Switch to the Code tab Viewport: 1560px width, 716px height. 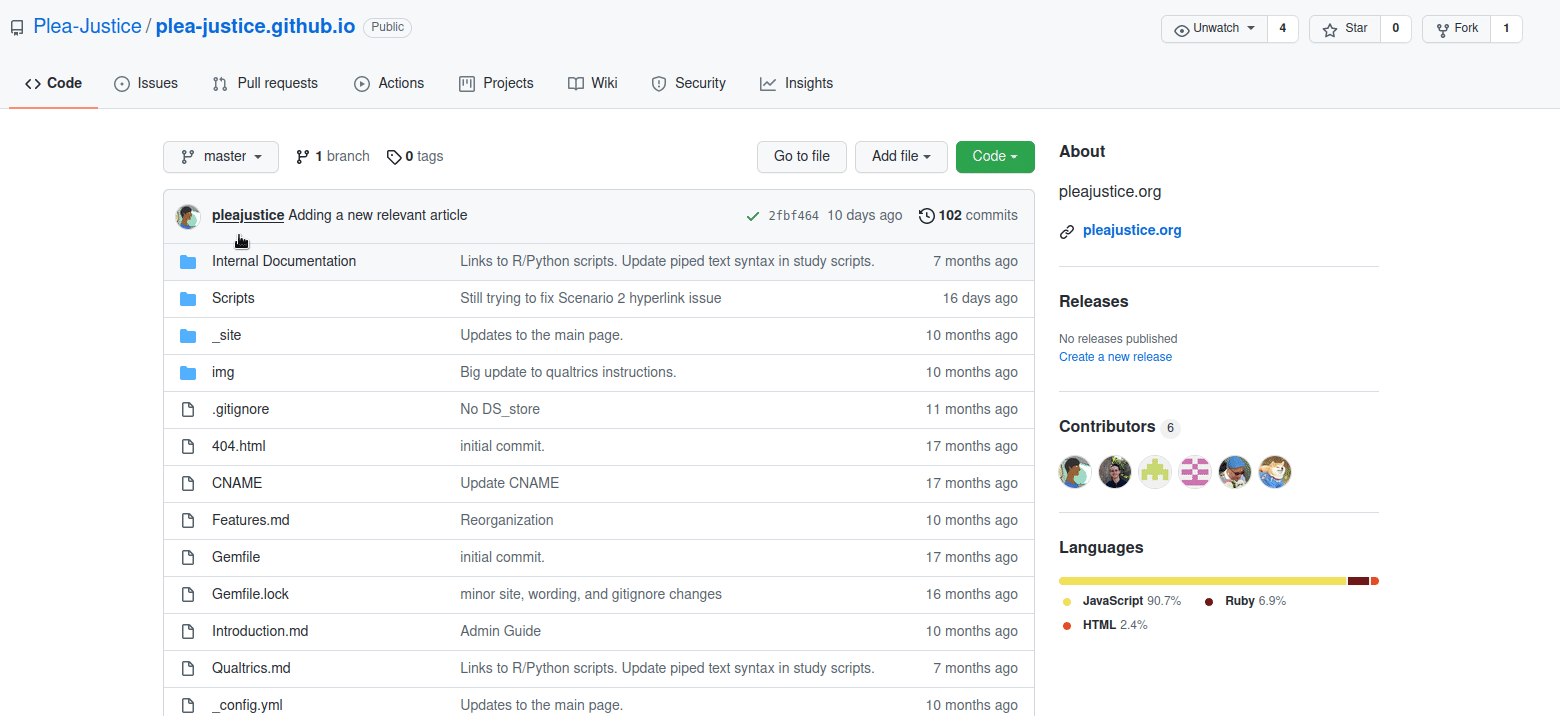[x=53, y=84]
